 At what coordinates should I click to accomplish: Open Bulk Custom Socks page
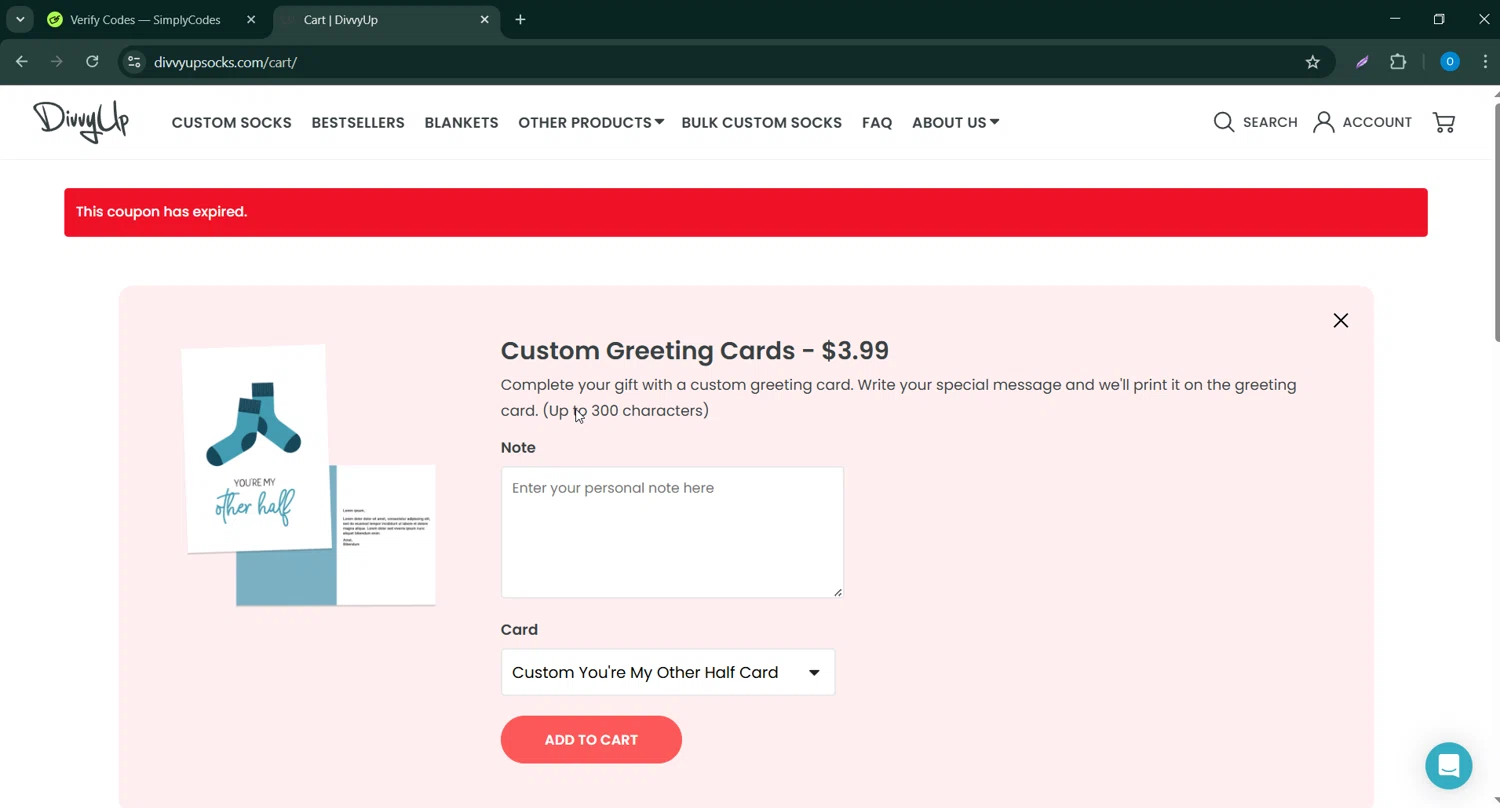761,122
